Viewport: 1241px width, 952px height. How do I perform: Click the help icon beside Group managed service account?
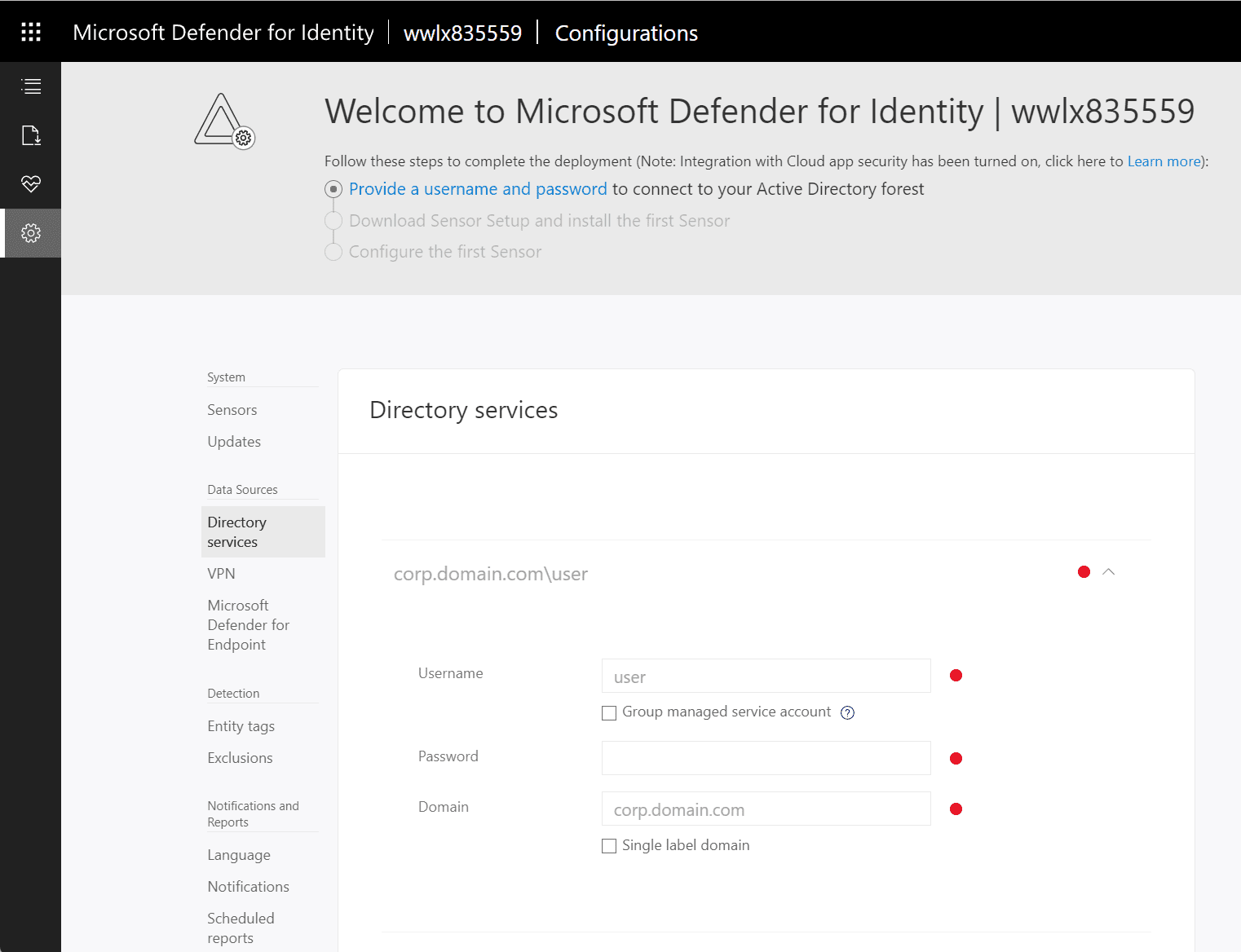pyautogui.click(x=847, y=713)
